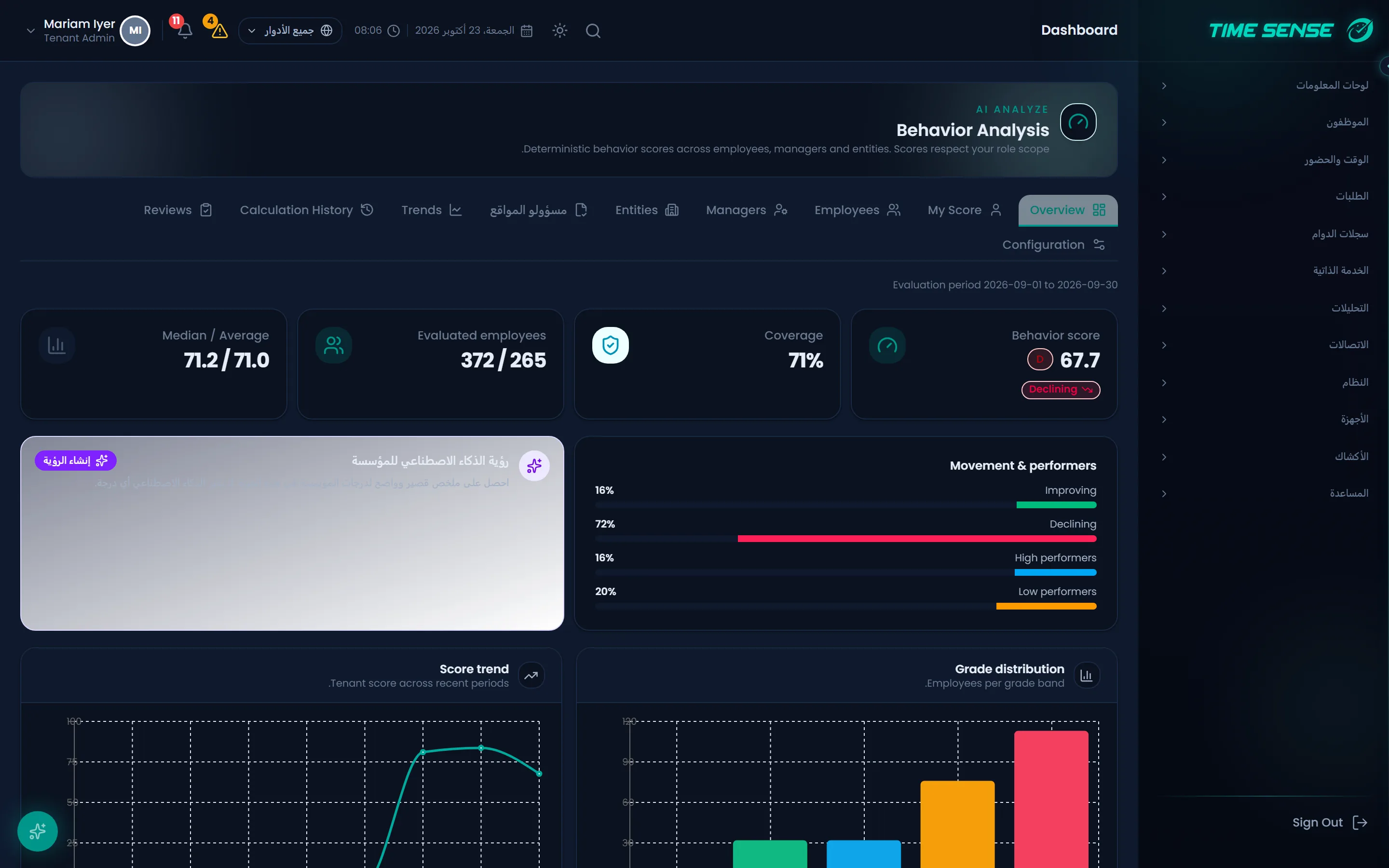Click the red bar in Grade distribution
Image resolution: width=1389 pixels, height=868 pixels.
(x=1051, y=799)
